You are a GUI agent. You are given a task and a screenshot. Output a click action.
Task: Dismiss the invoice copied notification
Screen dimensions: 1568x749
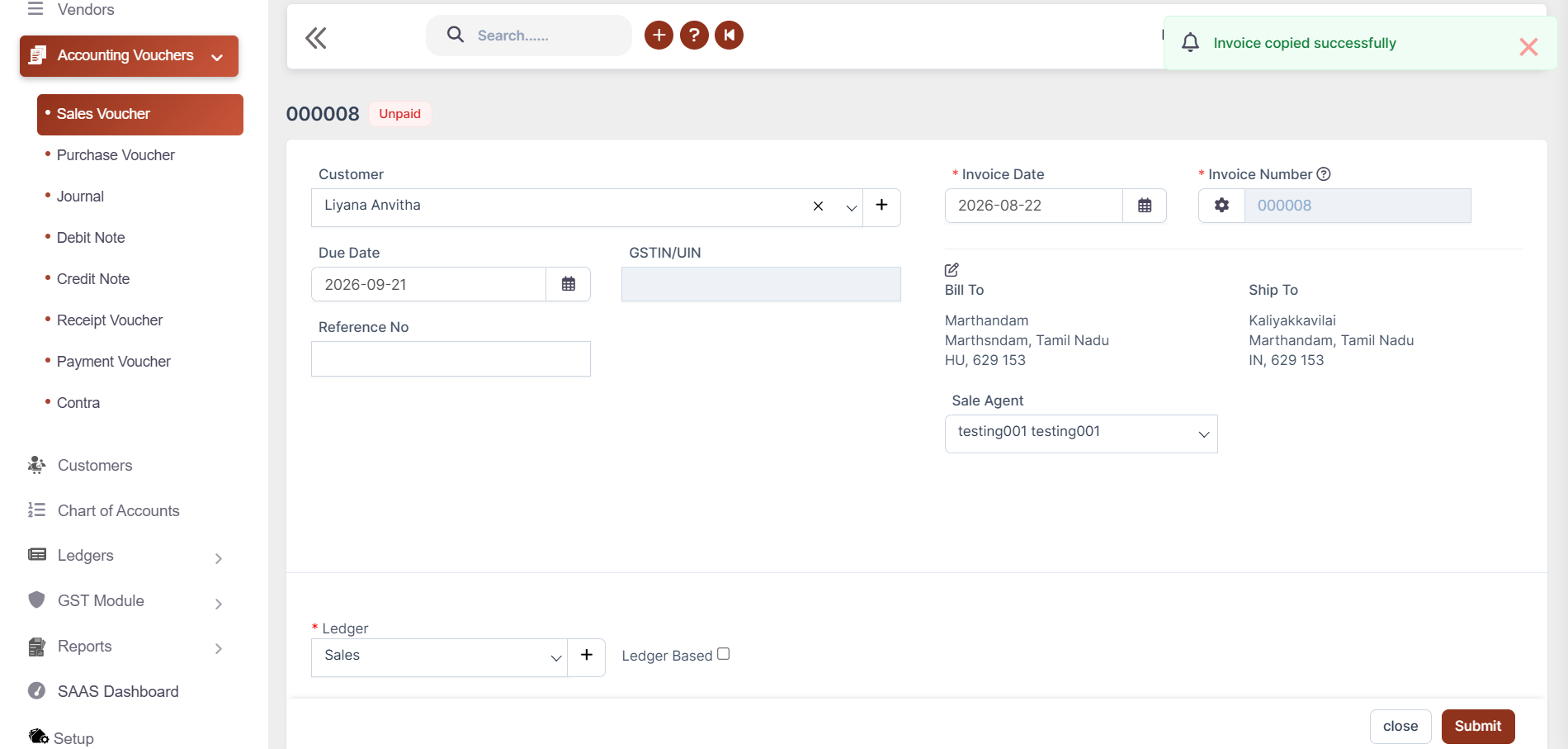(1528, 47)
